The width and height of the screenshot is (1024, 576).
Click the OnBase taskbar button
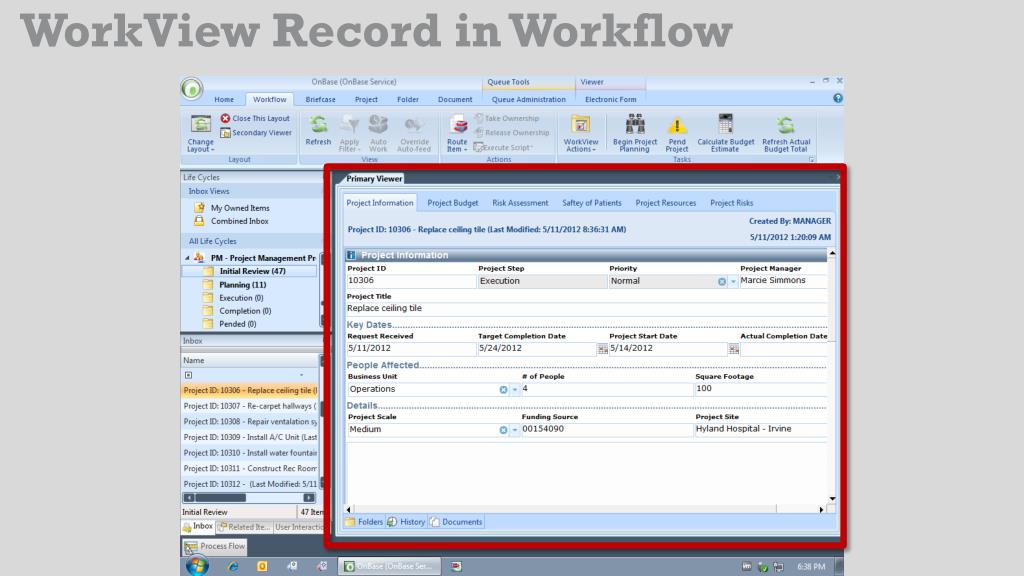(x=389, y=566)
